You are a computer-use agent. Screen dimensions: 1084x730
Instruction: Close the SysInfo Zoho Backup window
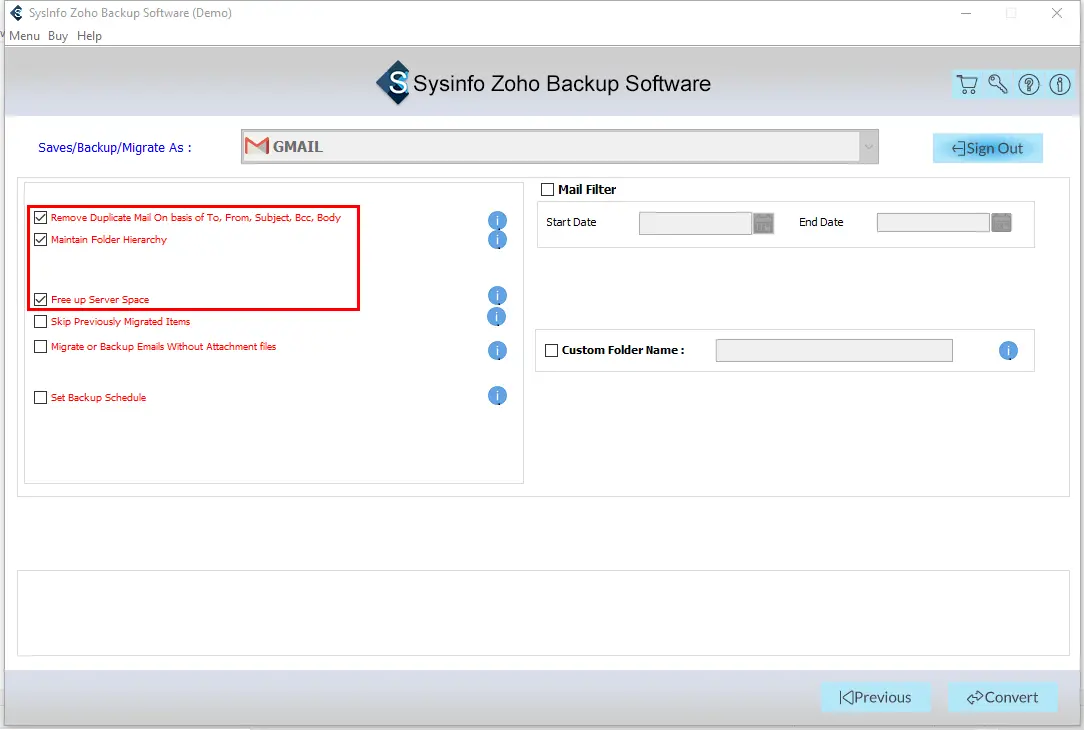(1057, 13)
